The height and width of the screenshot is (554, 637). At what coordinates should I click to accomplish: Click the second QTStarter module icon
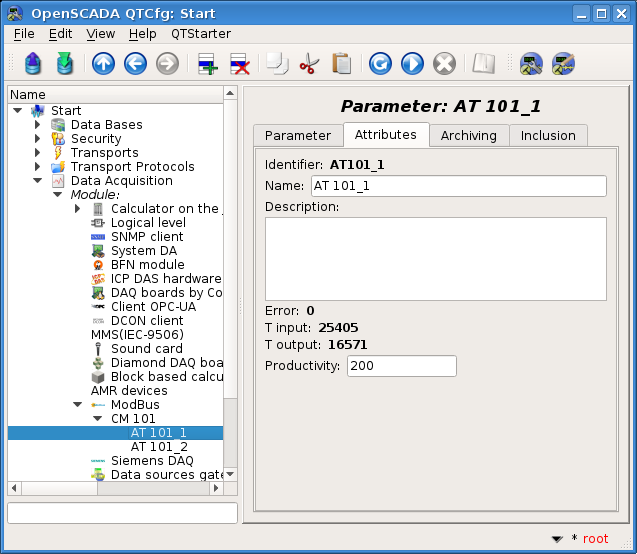pyautogui.click(x=563, y=64)
